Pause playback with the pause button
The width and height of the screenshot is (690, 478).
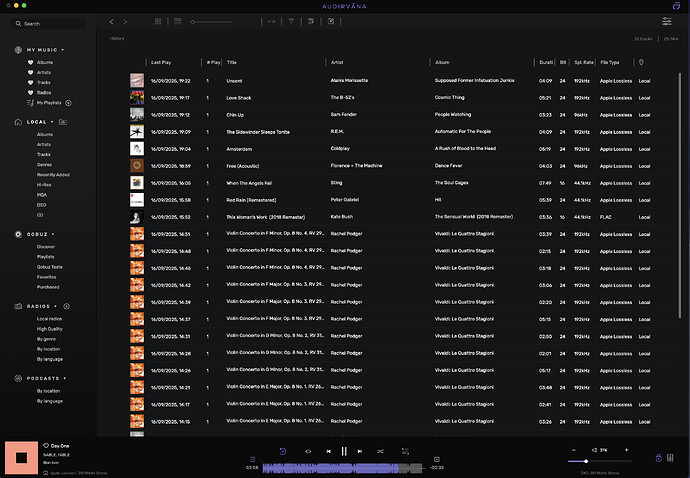(344, 451)
